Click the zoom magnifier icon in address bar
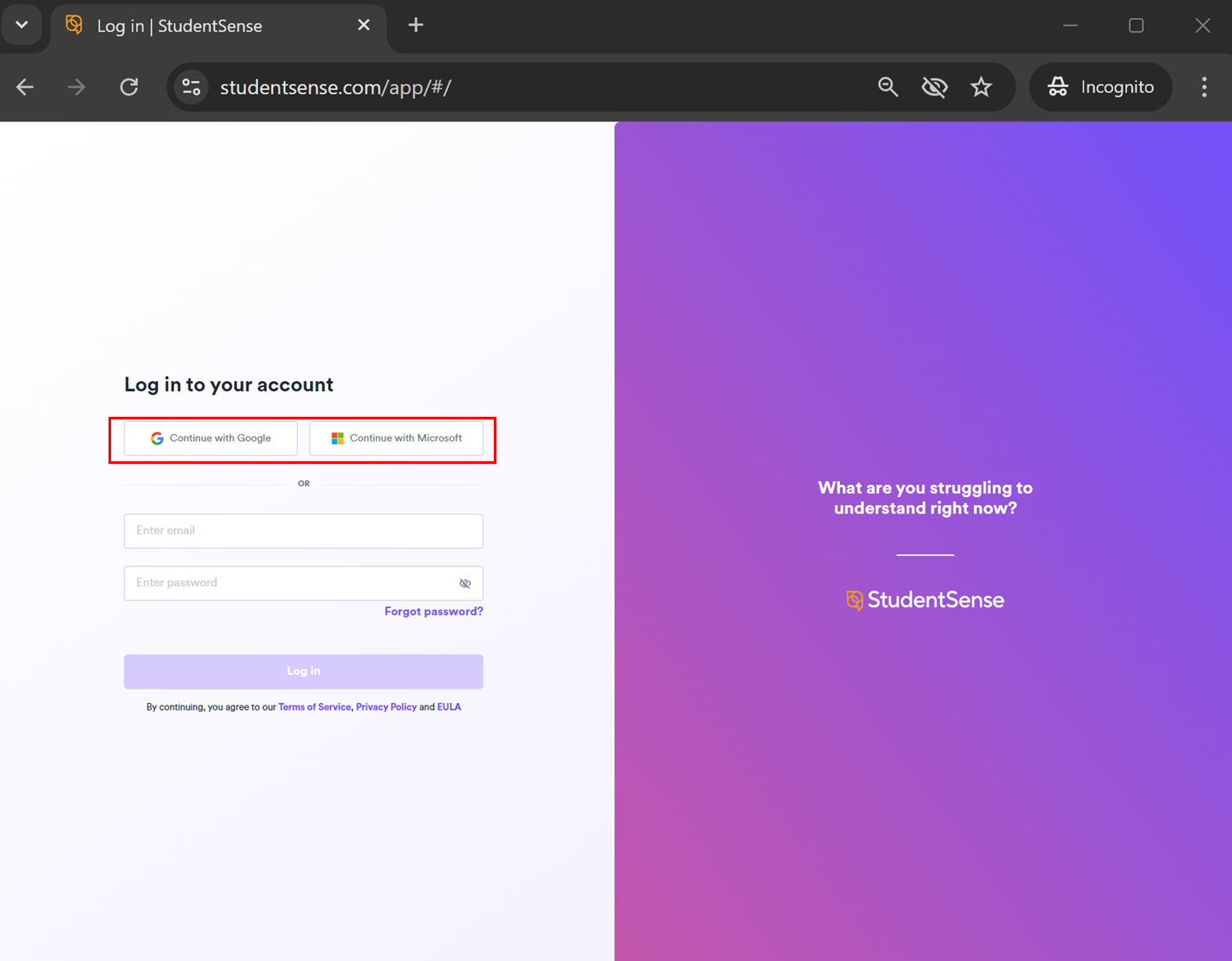Screen dimensions: 1232x961 888,87
